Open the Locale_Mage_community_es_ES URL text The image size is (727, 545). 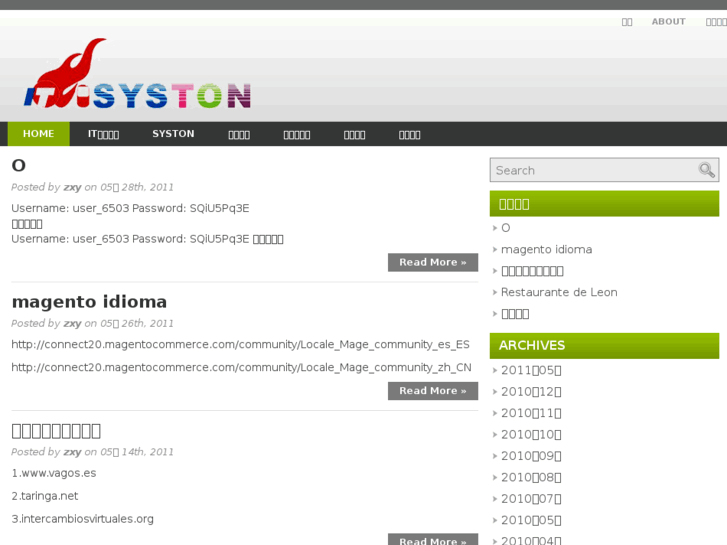pos(240,345)
